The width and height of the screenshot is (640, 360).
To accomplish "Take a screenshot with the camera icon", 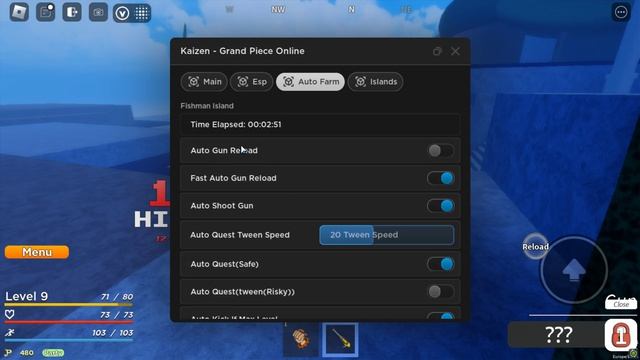I will click(x=98, y=12).
